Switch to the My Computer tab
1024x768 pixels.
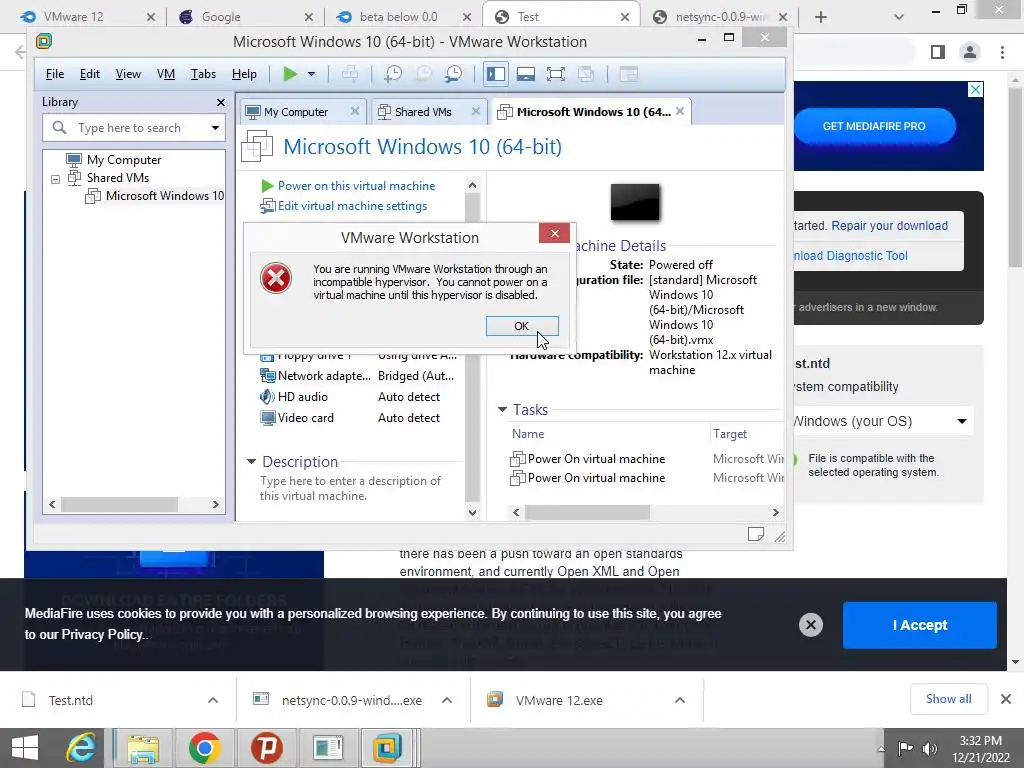coord(296,112)
